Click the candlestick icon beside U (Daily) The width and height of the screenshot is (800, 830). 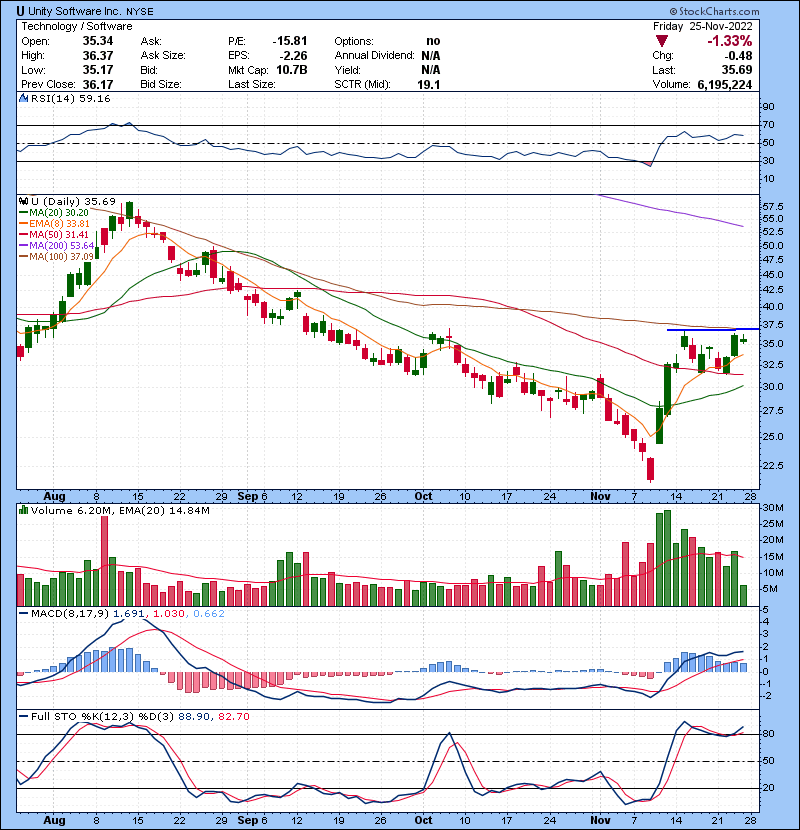tap(23, 201)
